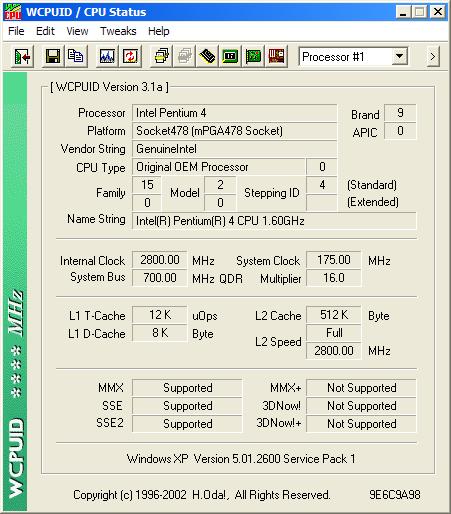Click the greyed-out stacked windows icon
451x514 pixels.
coord(184,56)
